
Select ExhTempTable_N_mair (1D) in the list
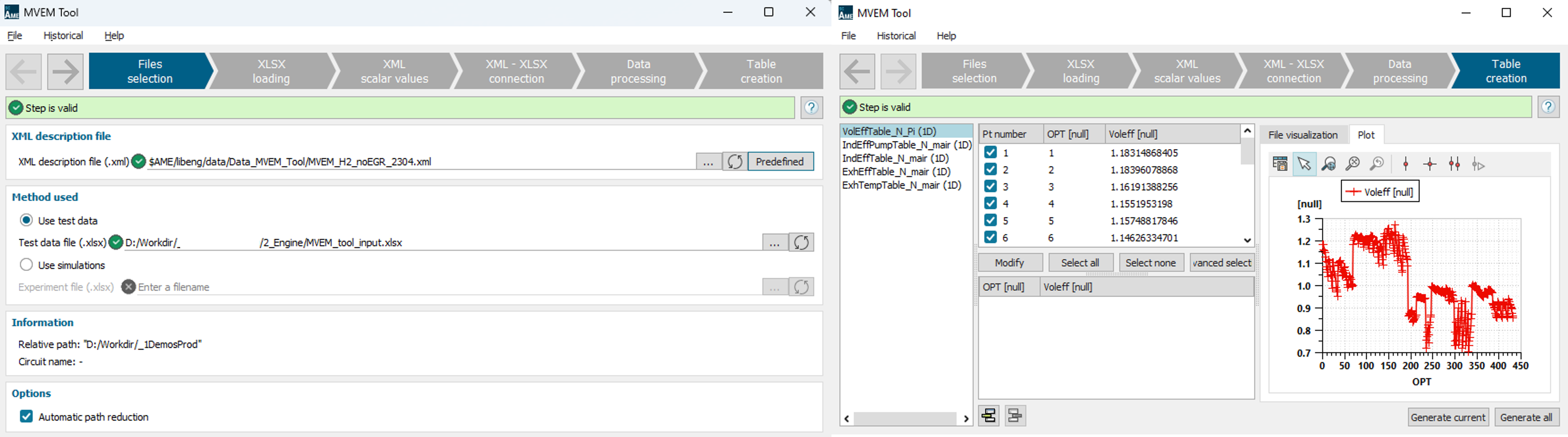pyautogui.click(x=901, y=185)
